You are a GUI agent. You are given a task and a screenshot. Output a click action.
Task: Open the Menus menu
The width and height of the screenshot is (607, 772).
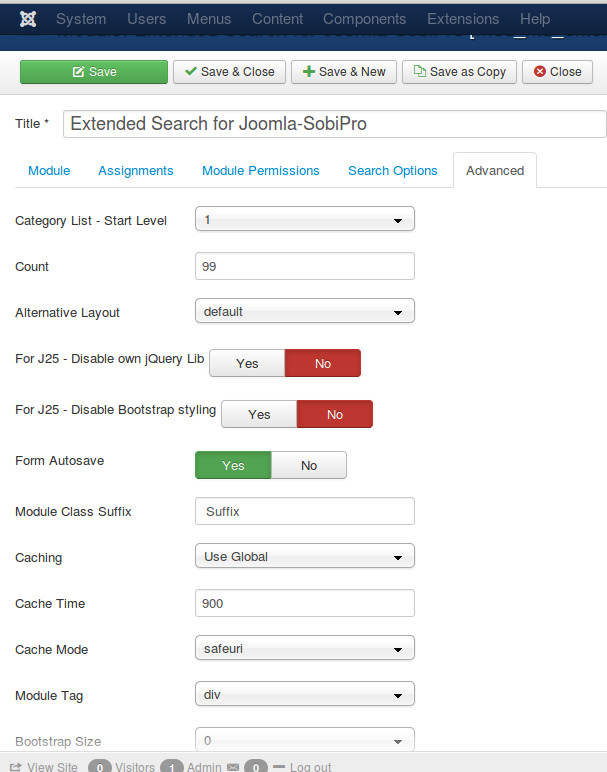(x=209, y=19)
